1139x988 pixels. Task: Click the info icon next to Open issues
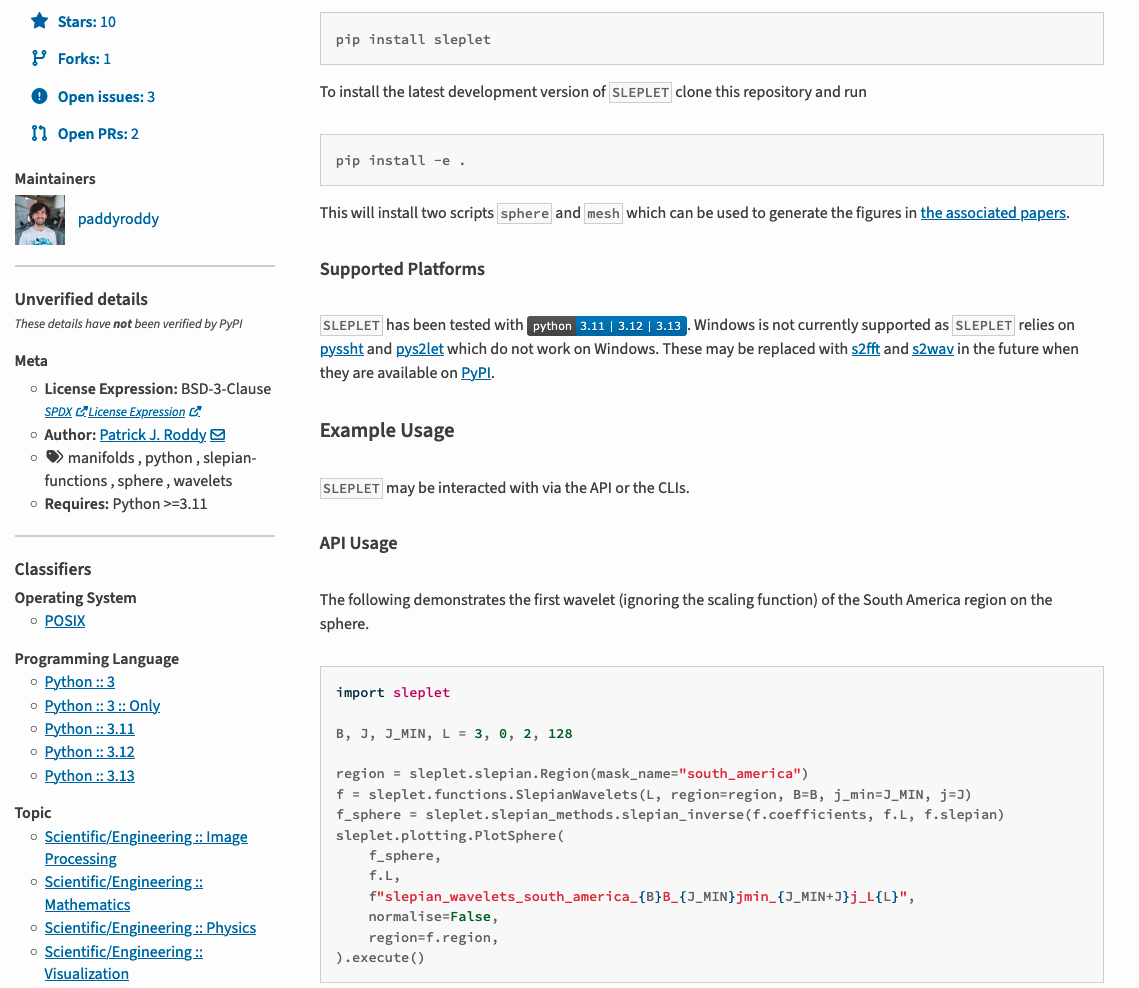point(40,96)
